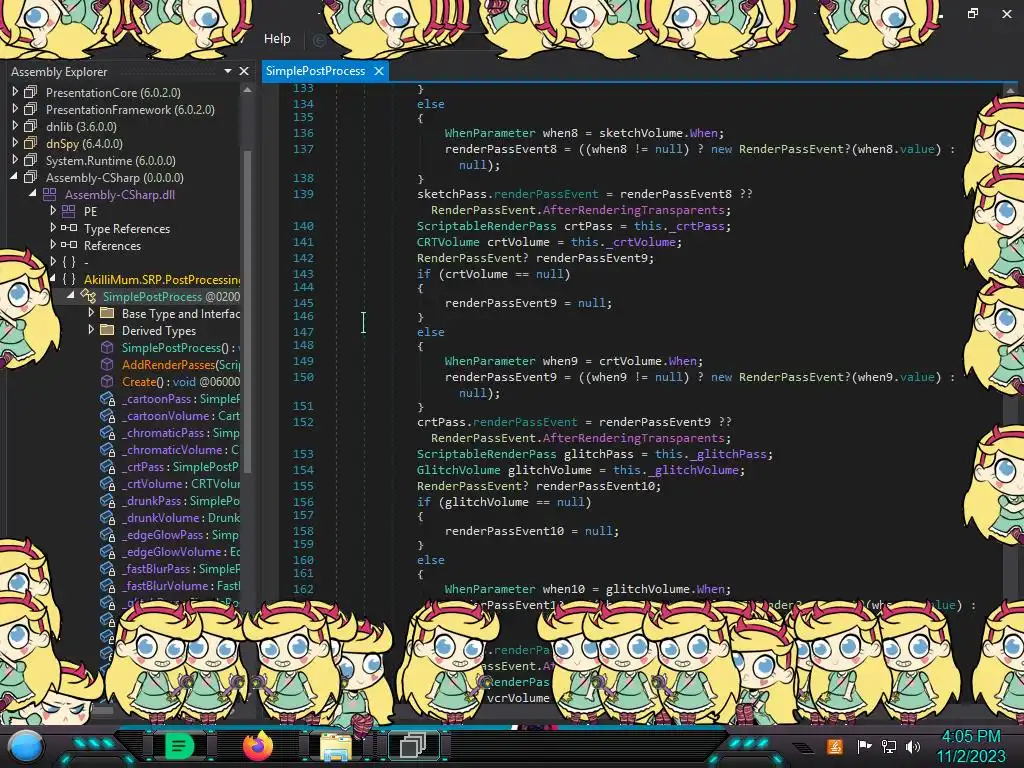The height and width of the screenshot is (768, 1024).
Task: Expand the References node
Action: pyautogui.click(x=53, y=245)
